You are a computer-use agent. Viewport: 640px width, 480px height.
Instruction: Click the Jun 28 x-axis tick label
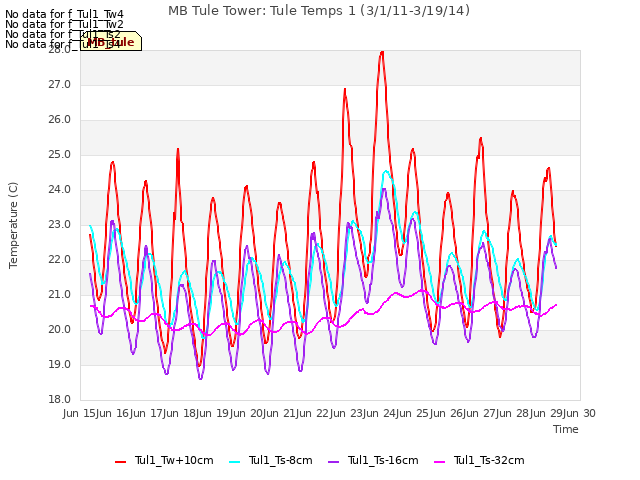click(514, 413)
